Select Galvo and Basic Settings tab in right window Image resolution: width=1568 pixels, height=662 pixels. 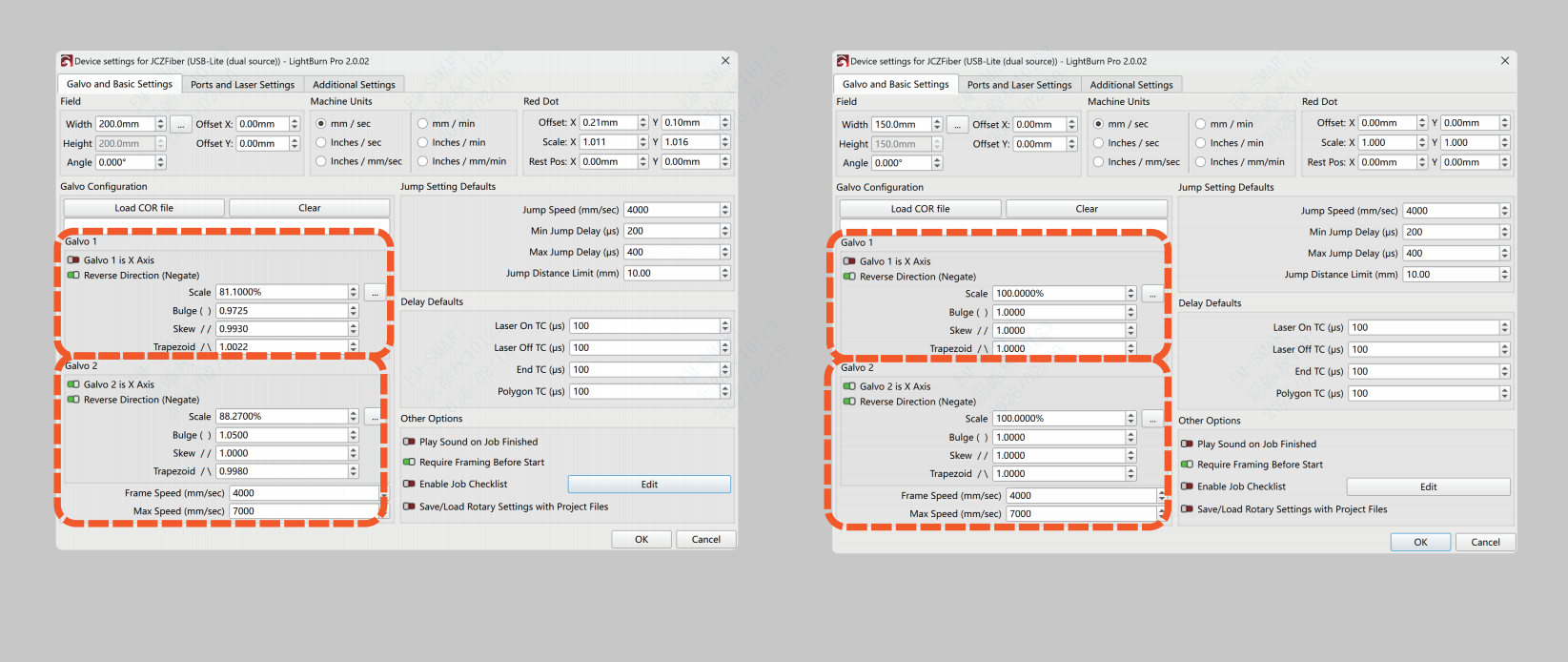click(895, 84)
